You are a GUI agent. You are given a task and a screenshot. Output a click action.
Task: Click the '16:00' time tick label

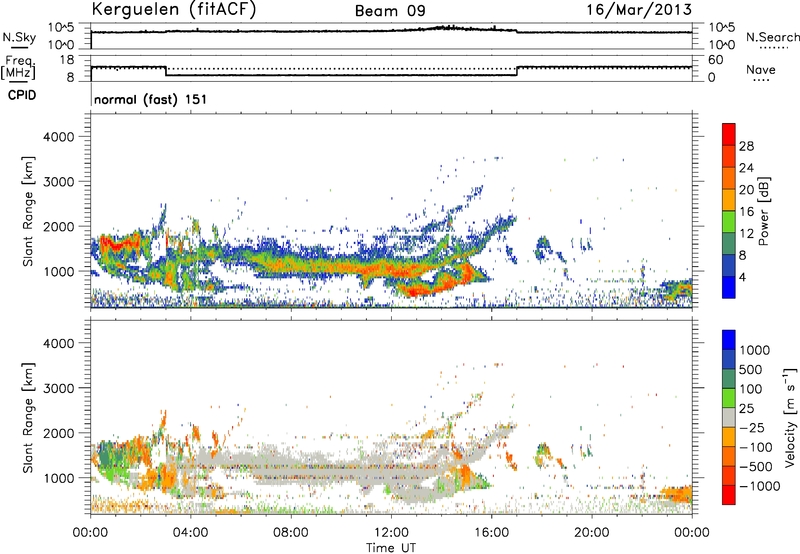(491, 533)
